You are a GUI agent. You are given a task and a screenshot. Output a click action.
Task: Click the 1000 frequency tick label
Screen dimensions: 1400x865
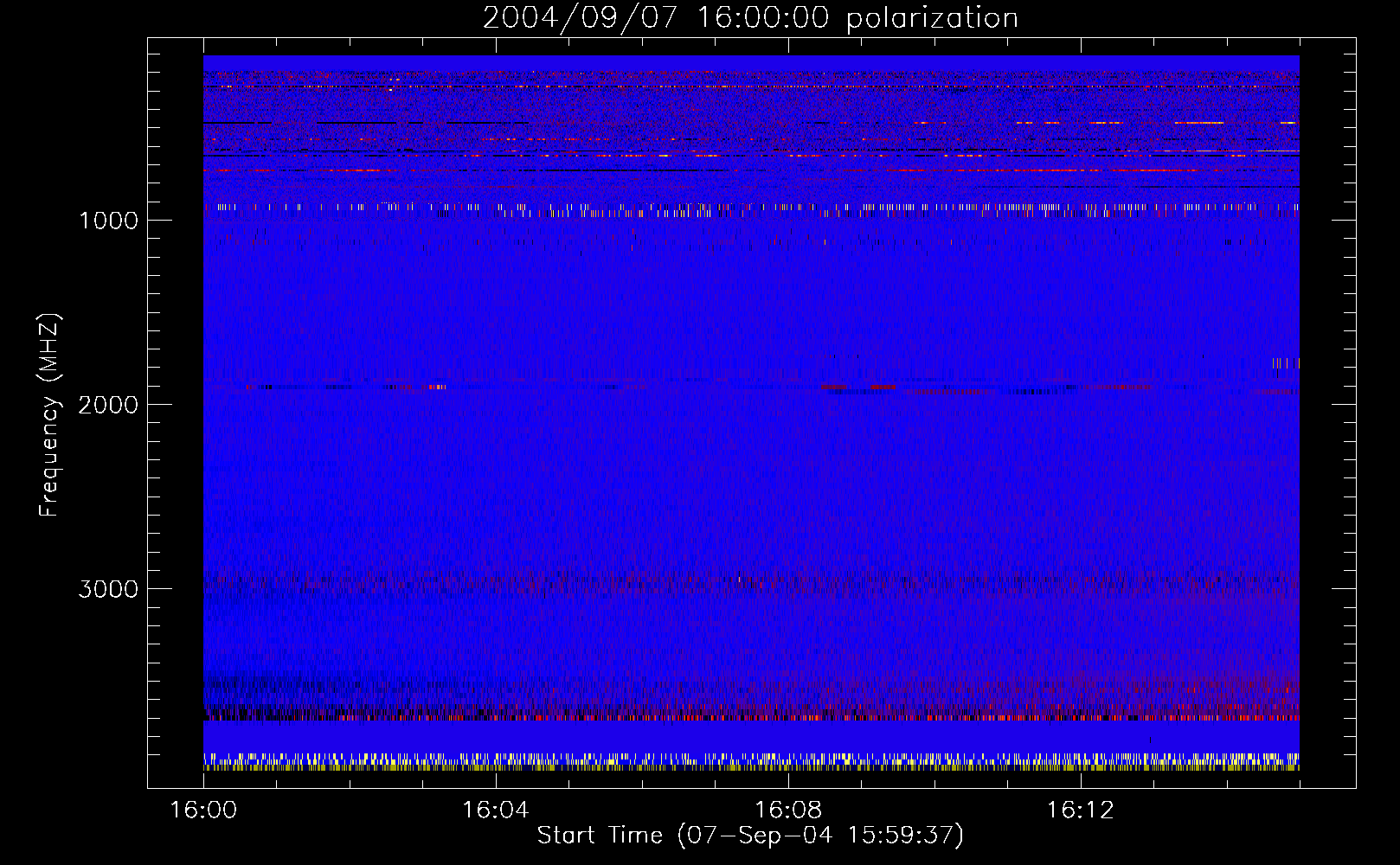coord(108,221)
